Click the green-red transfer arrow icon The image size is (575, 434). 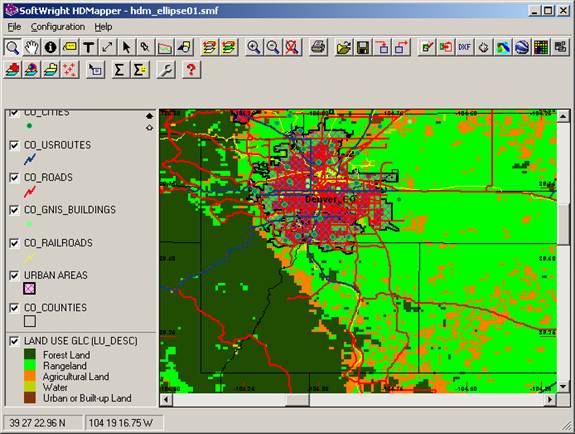click(446, 47)
